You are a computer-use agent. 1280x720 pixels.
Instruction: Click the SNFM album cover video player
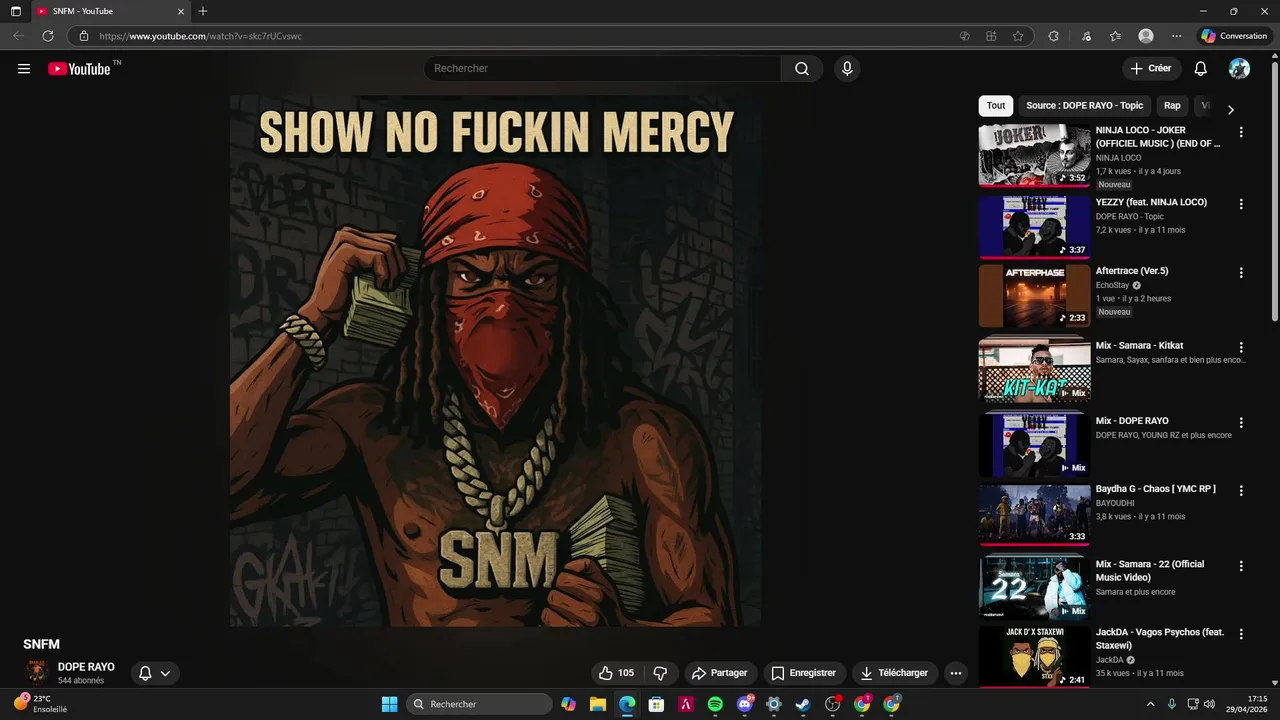(x=496, y=361)
